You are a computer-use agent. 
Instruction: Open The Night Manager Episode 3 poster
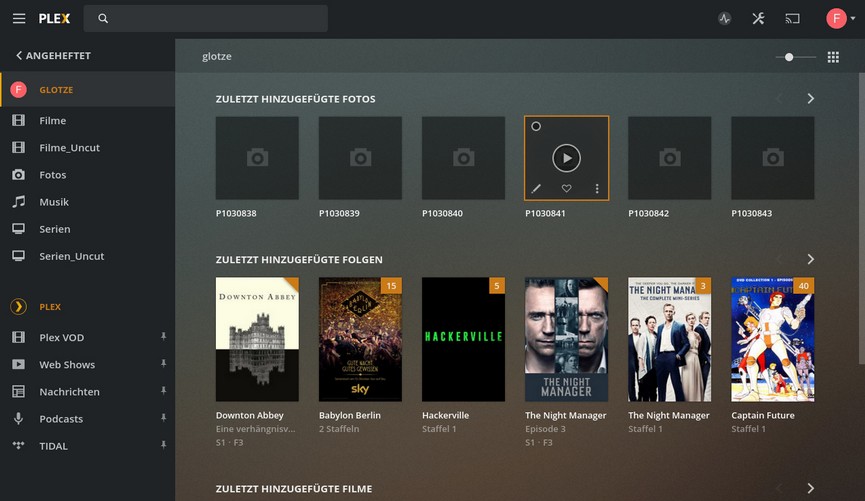pos(567,339)
